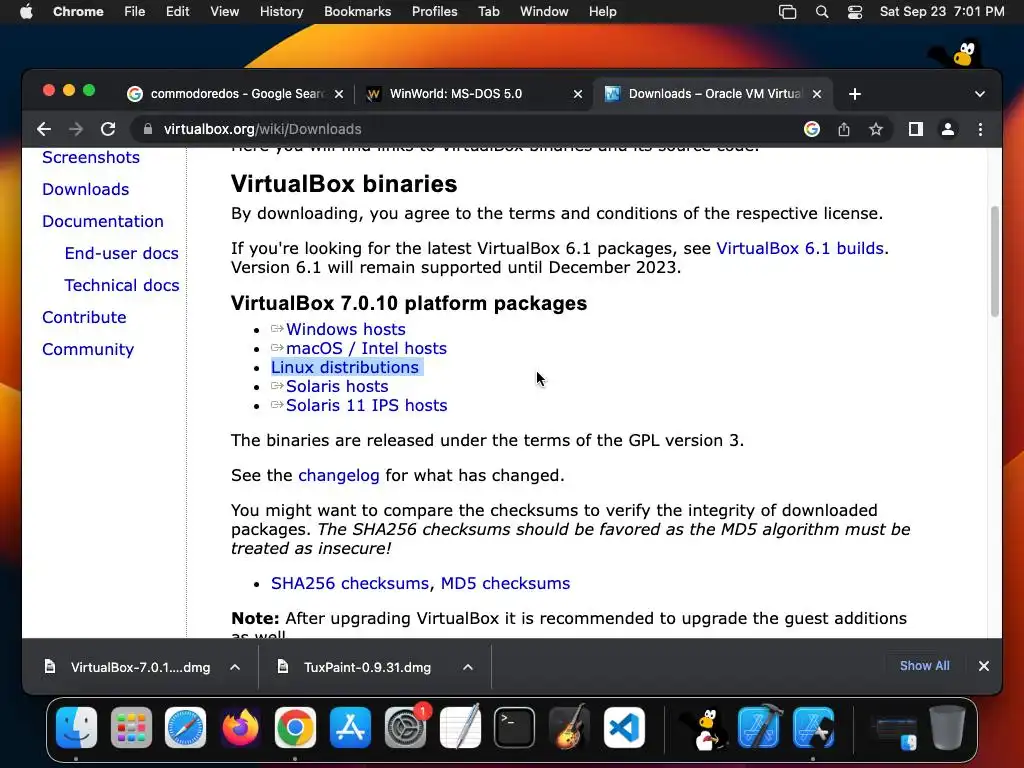
Task: Click Show All downloads
Action: point(924,666)
